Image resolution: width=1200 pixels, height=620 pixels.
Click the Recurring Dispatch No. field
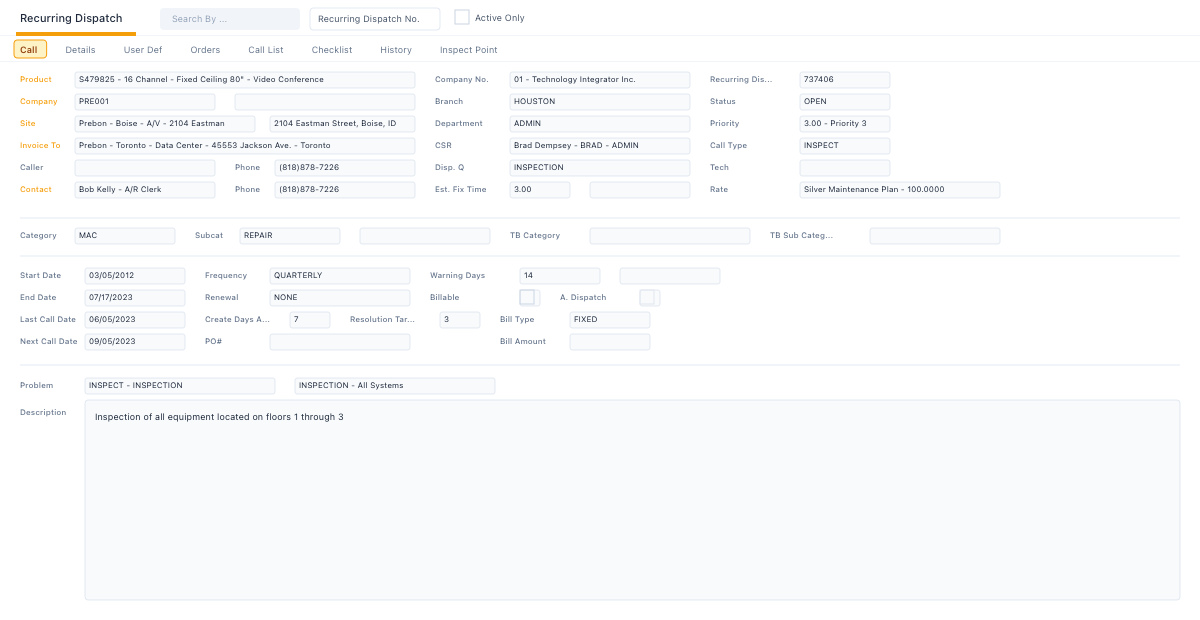375,18
